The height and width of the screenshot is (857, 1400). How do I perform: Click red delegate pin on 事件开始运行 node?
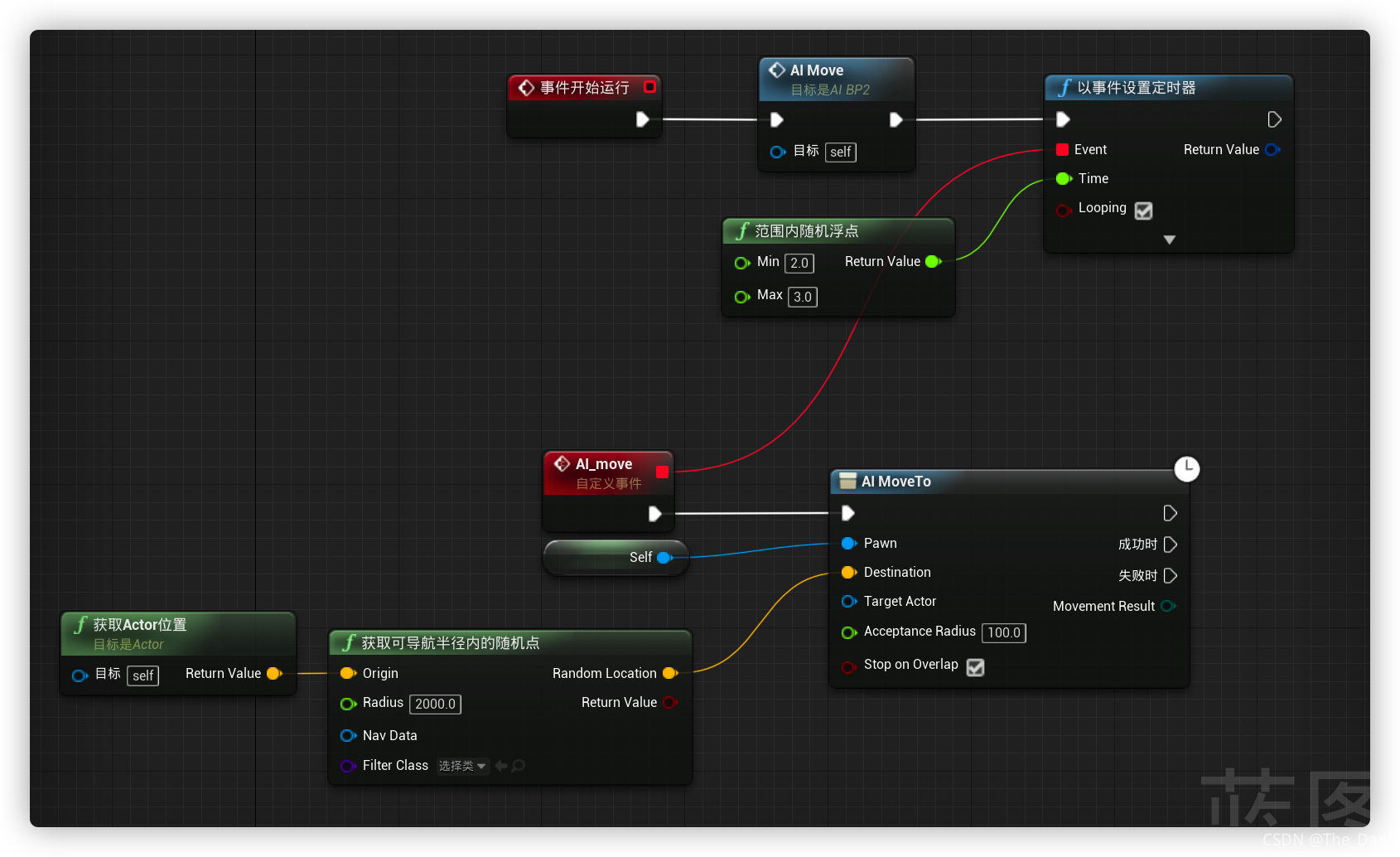tap(650, 86)
